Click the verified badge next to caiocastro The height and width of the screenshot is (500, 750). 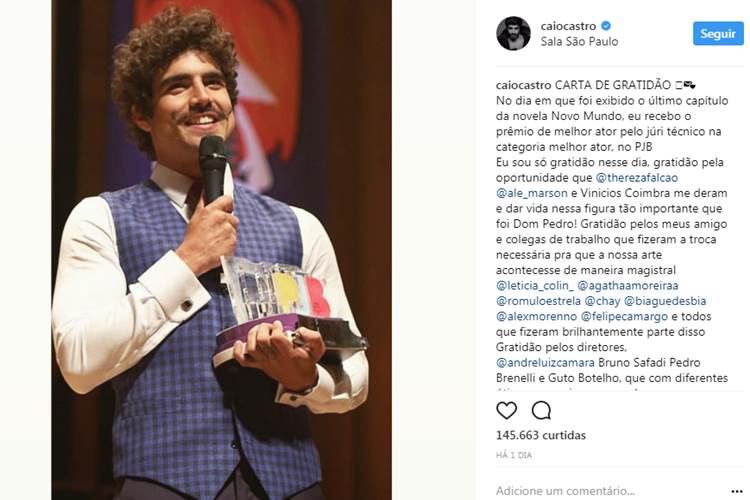(606, 26)
